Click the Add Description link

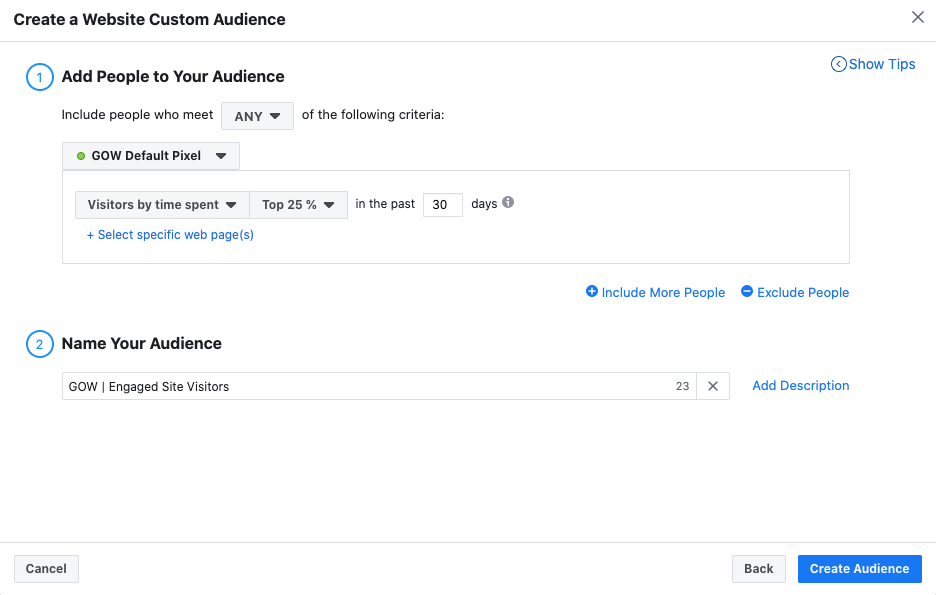800,386
